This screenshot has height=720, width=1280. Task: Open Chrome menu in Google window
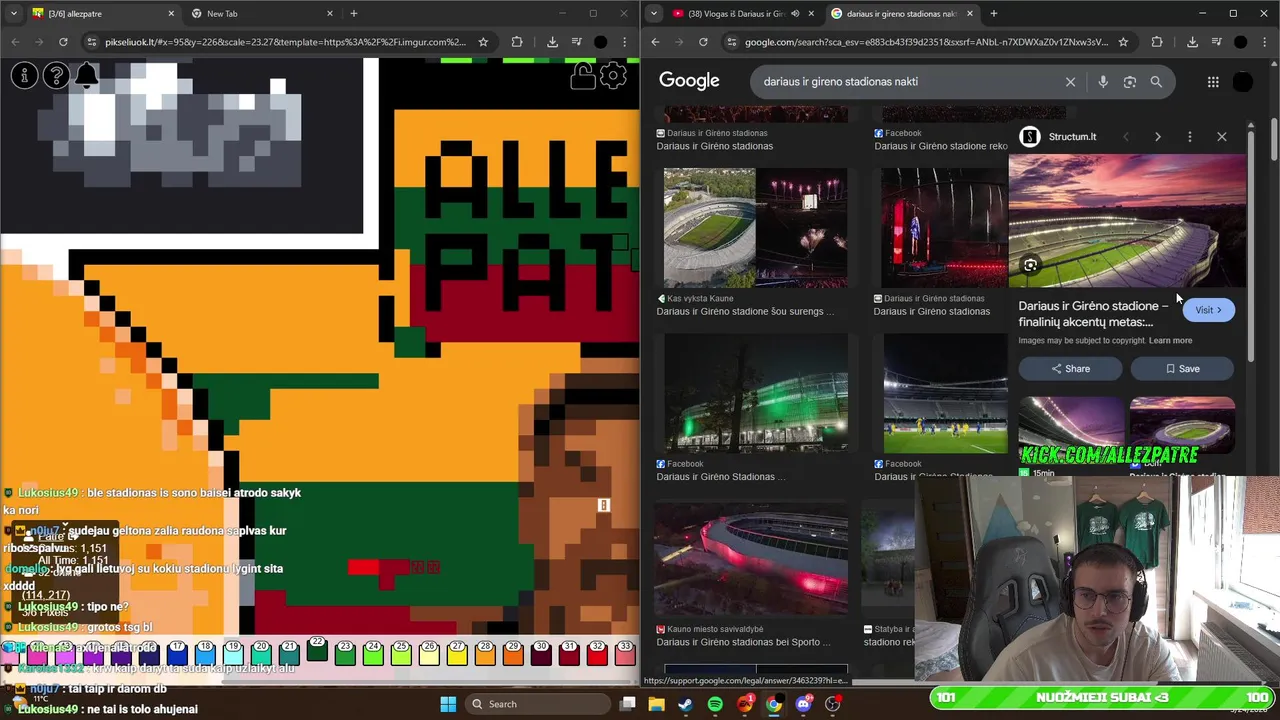(x=1265, y=42)
